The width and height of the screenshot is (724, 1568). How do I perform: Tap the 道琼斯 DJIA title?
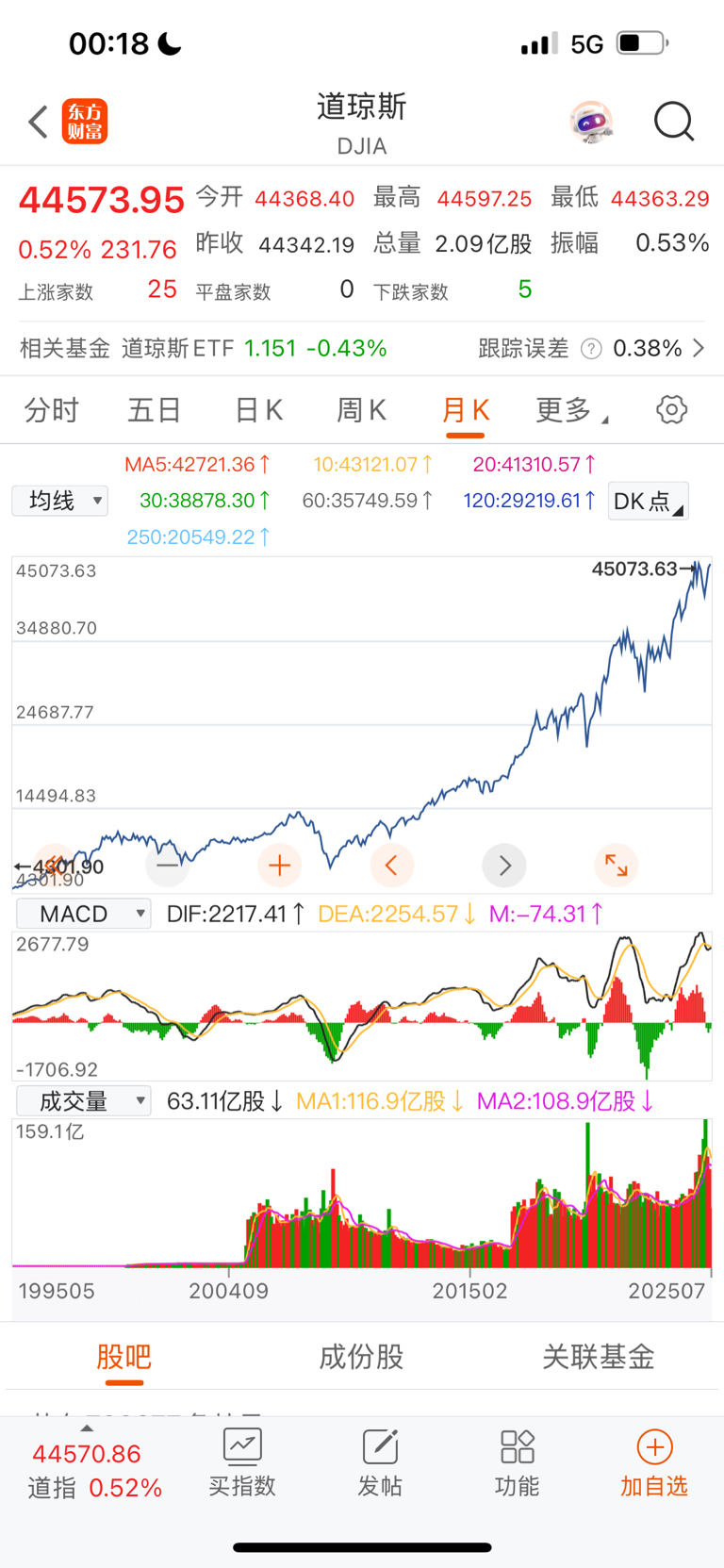[x=362, y=123]
